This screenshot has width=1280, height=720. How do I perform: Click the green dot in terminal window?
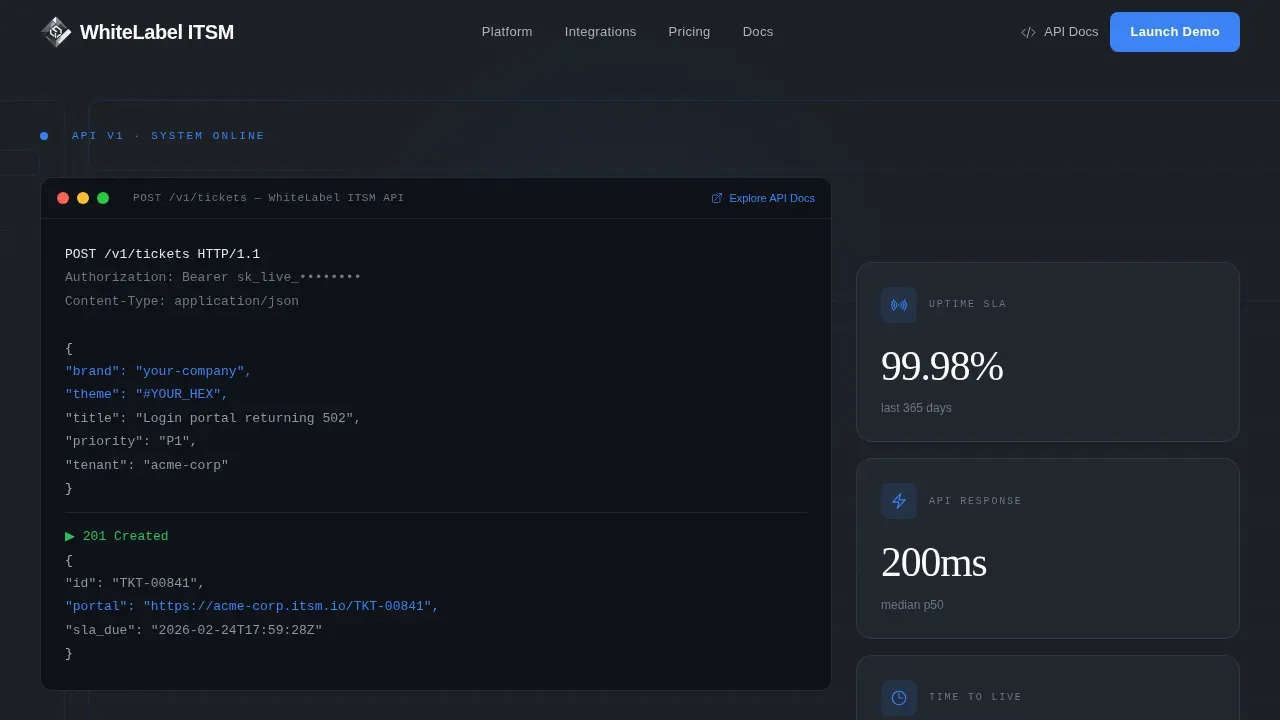(x=103, y=198)
